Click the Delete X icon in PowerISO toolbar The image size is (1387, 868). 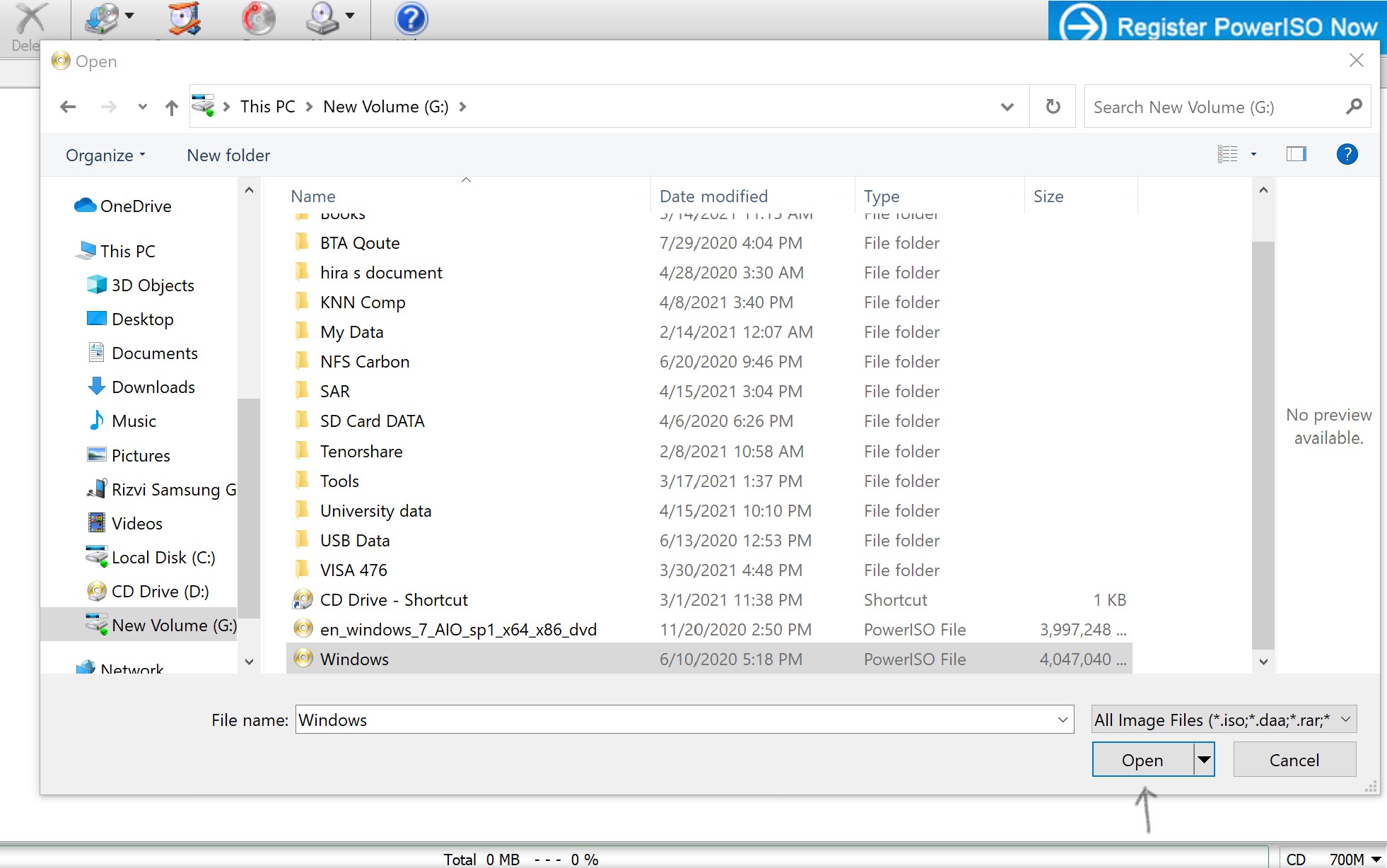[30, 18]
